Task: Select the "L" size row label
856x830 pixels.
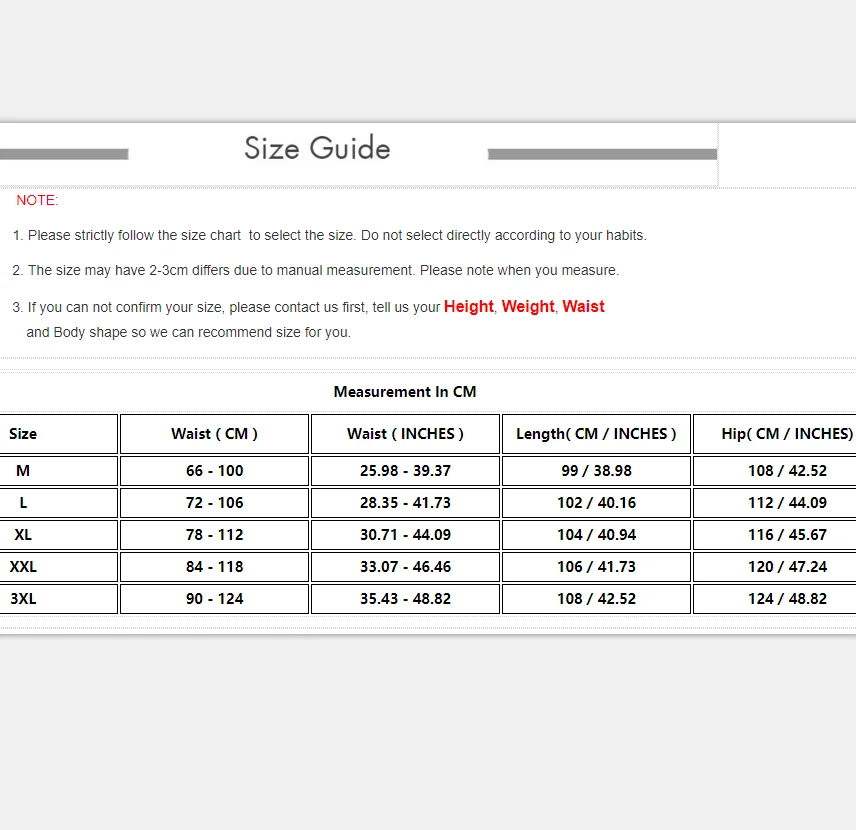Action: coord(23,502)
